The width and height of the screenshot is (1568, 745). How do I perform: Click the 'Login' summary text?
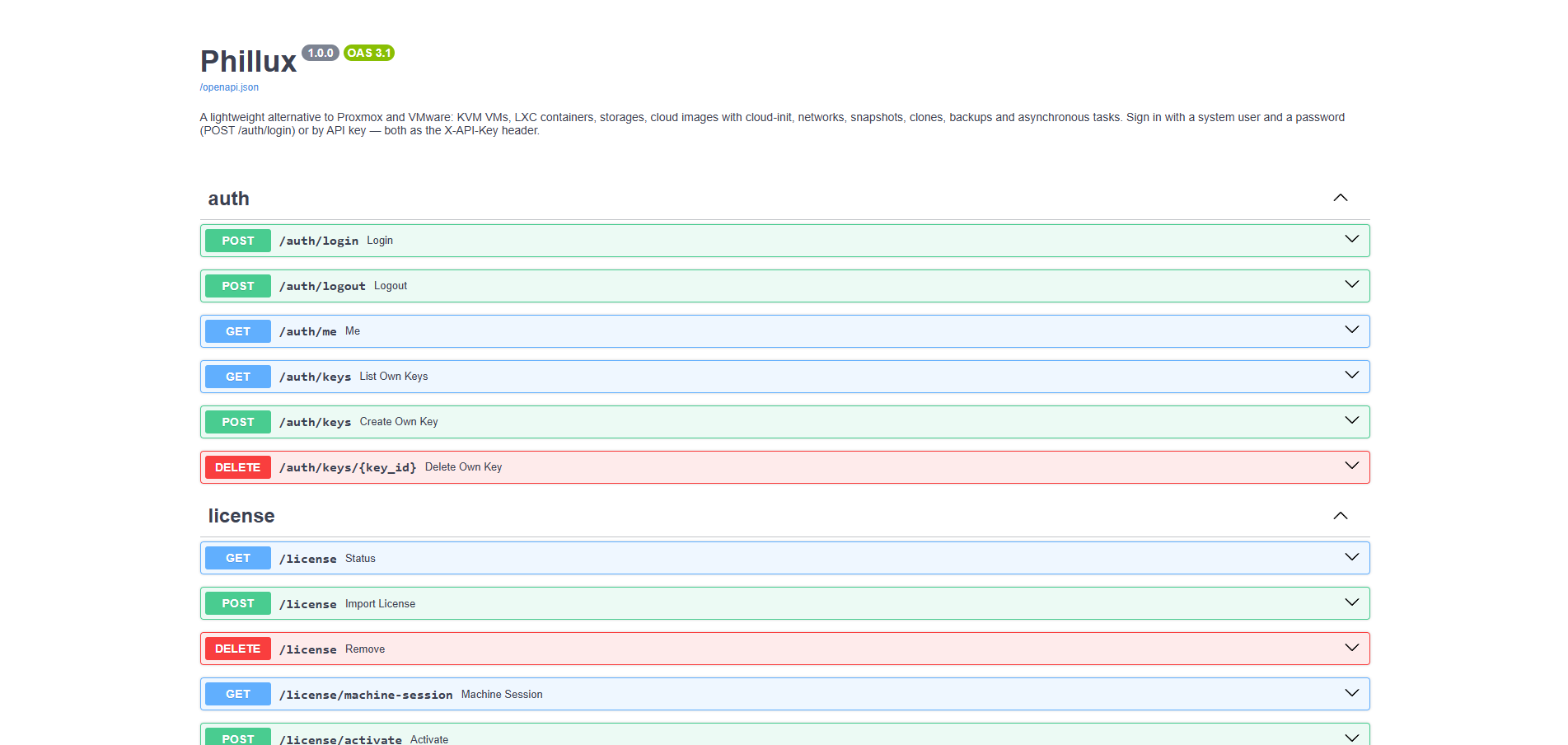[380, 241]
